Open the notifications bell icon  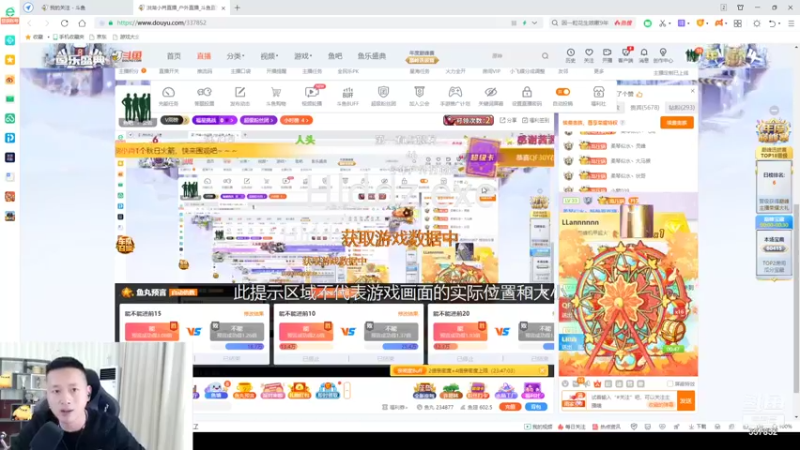click(644, 55)
